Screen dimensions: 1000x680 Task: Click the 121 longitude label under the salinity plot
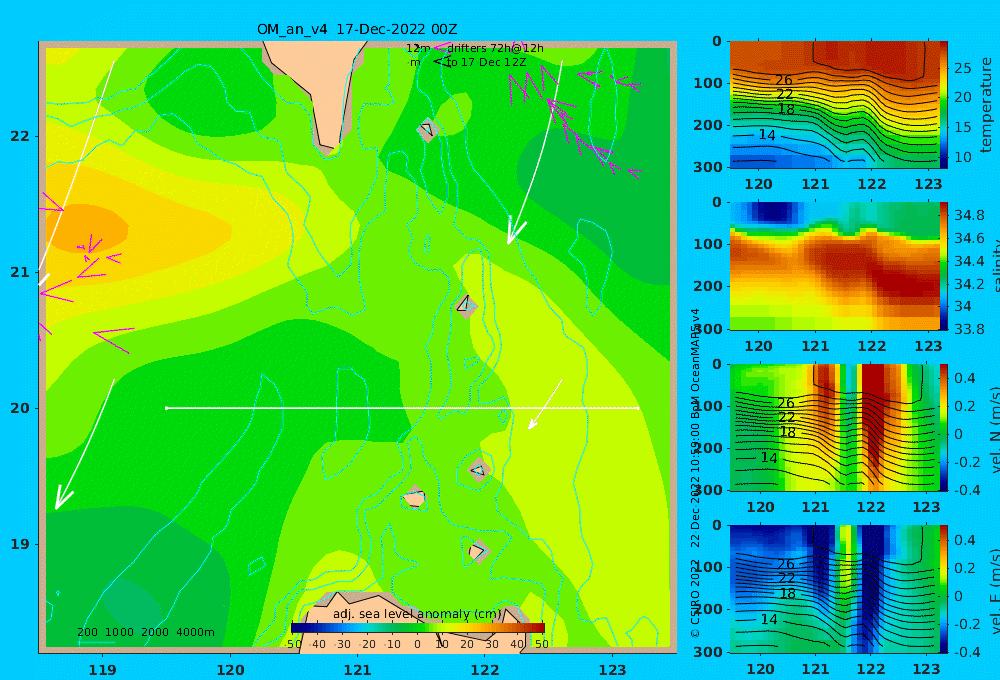pos(815,346)
